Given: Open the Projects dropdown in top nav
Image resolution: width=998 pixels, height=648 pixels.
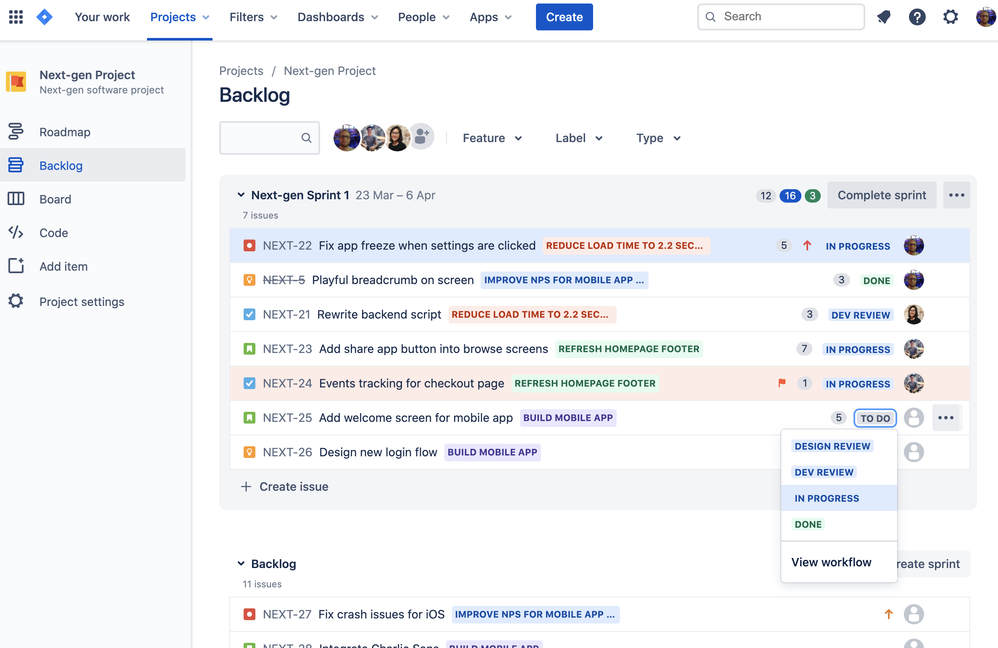Looking at the screenshot, I should coord(179,17).
